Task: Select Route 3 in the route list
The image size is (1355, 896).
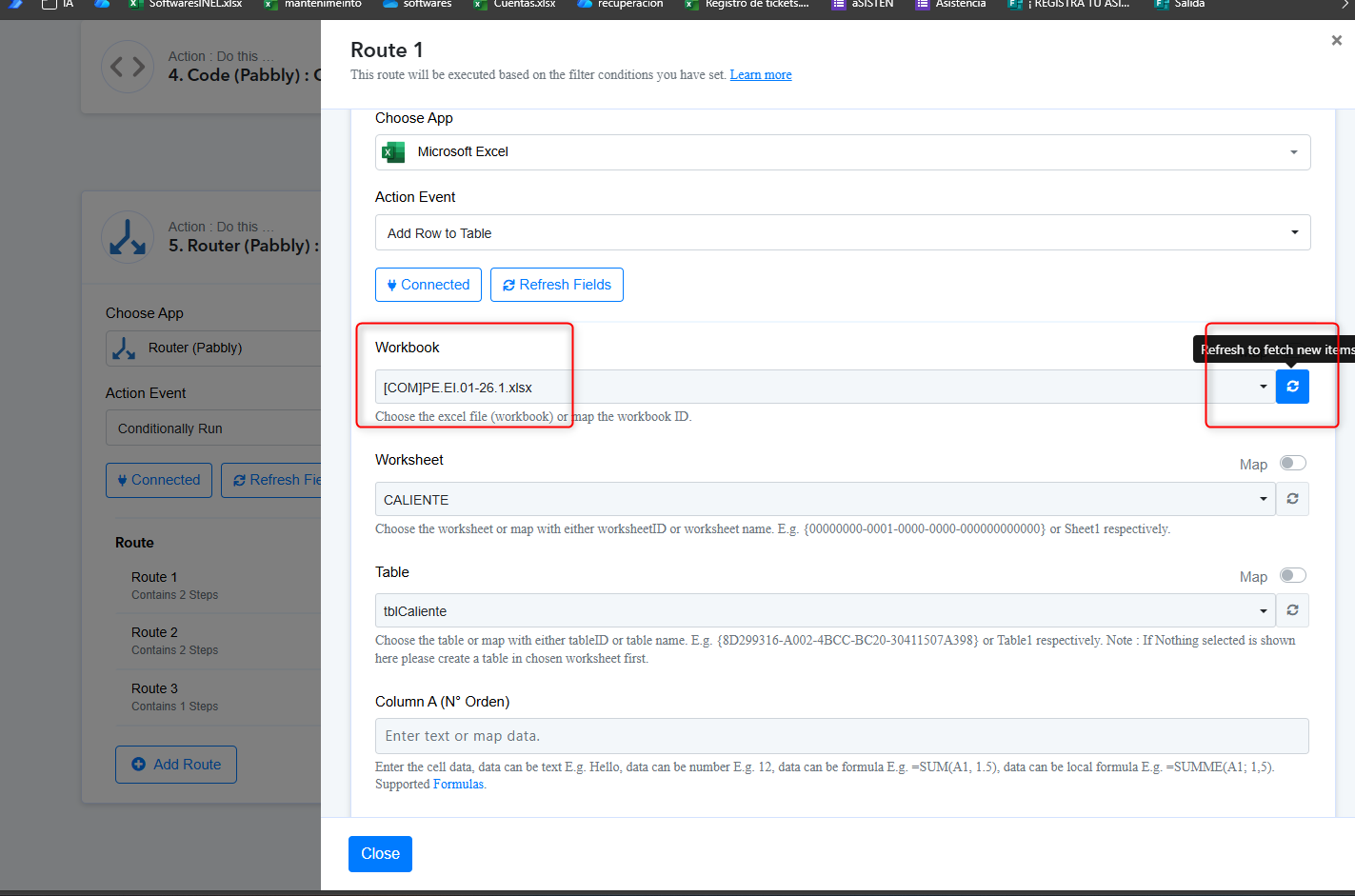Action: [155, 689]
